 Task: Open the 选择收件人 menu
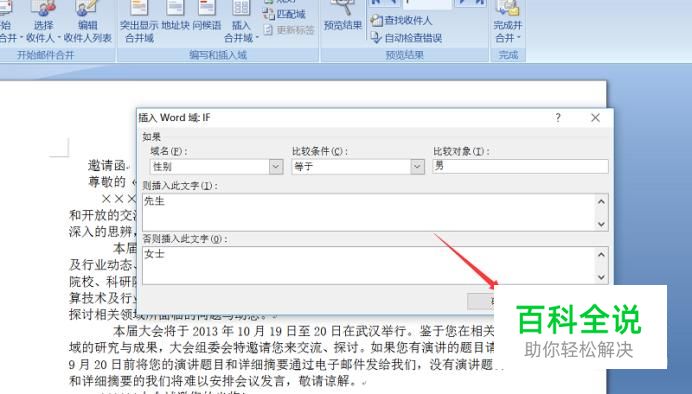click(x=43, y=22)
